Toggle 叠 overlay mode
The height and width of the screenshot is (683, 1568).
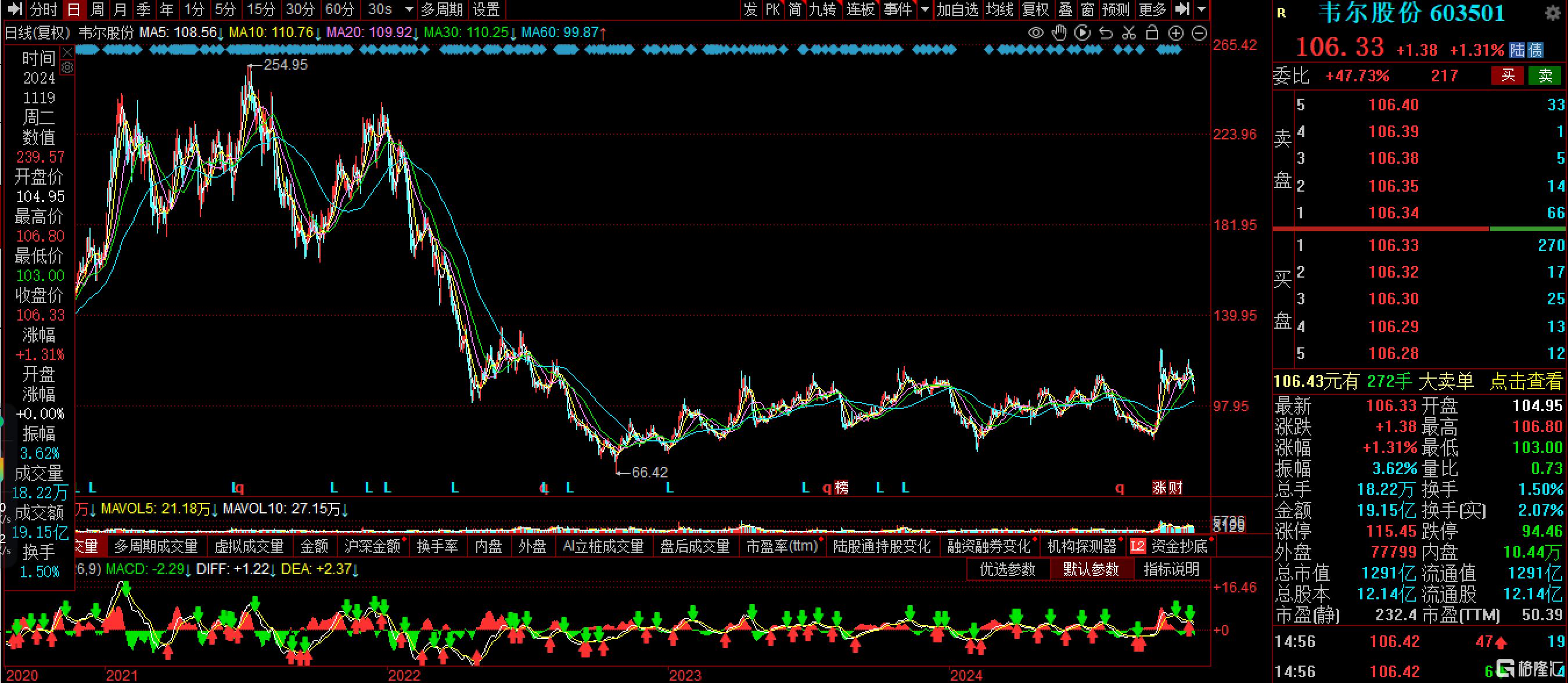coord(1065,9)
